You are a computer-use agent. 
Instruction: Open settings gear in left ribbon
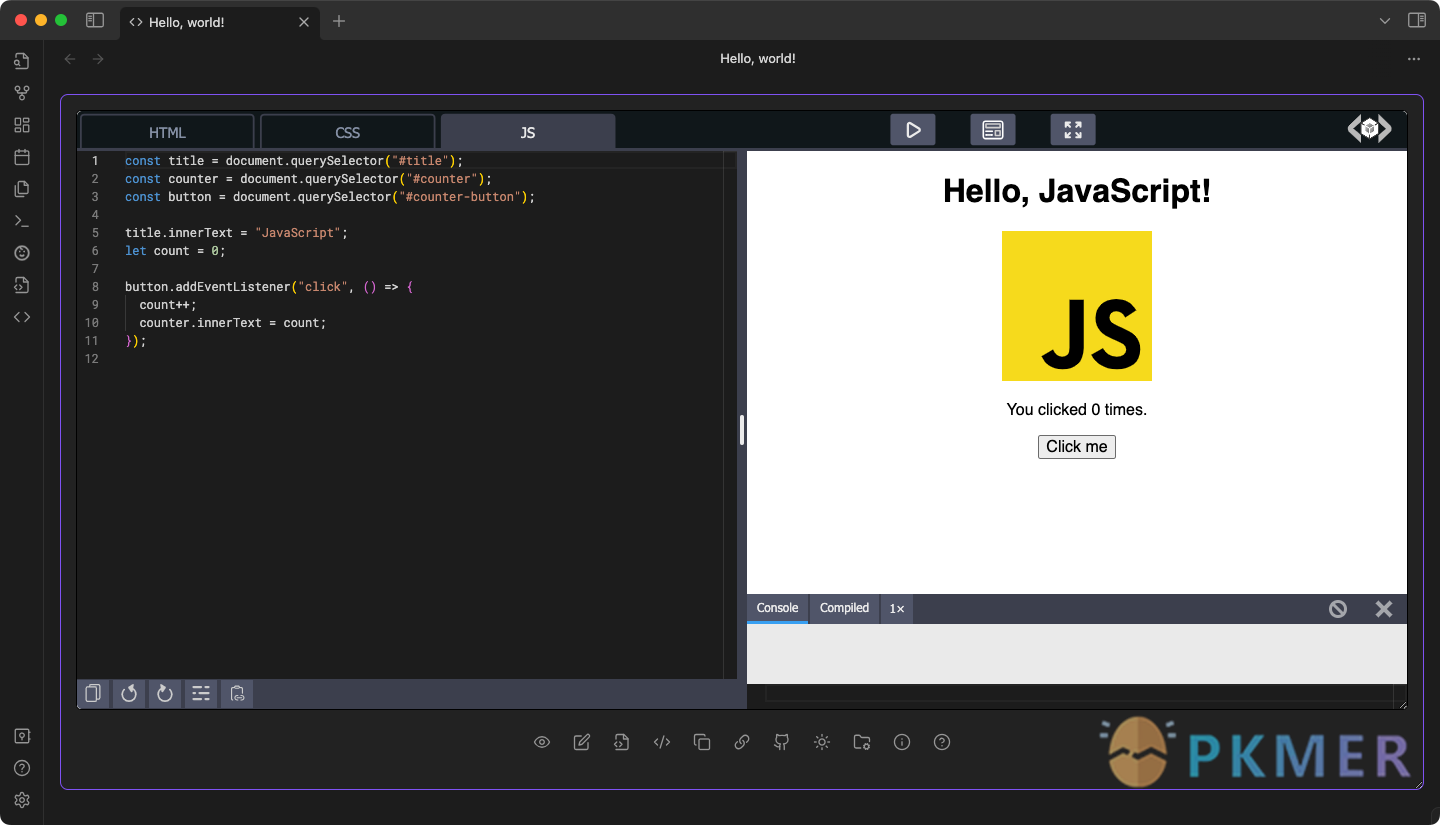22,800
